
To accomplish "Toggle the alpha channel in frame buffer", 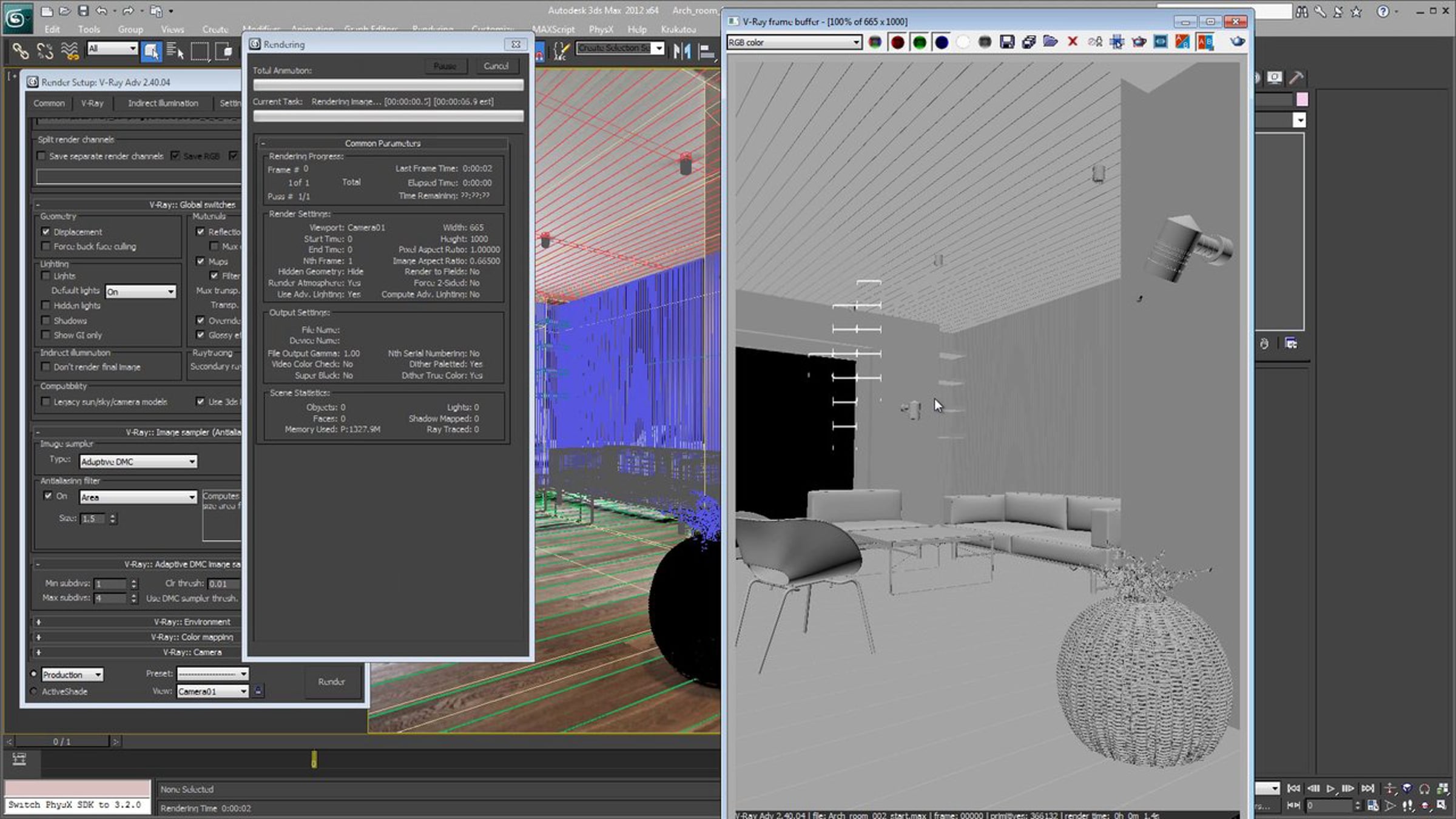I will click(963, 42).
